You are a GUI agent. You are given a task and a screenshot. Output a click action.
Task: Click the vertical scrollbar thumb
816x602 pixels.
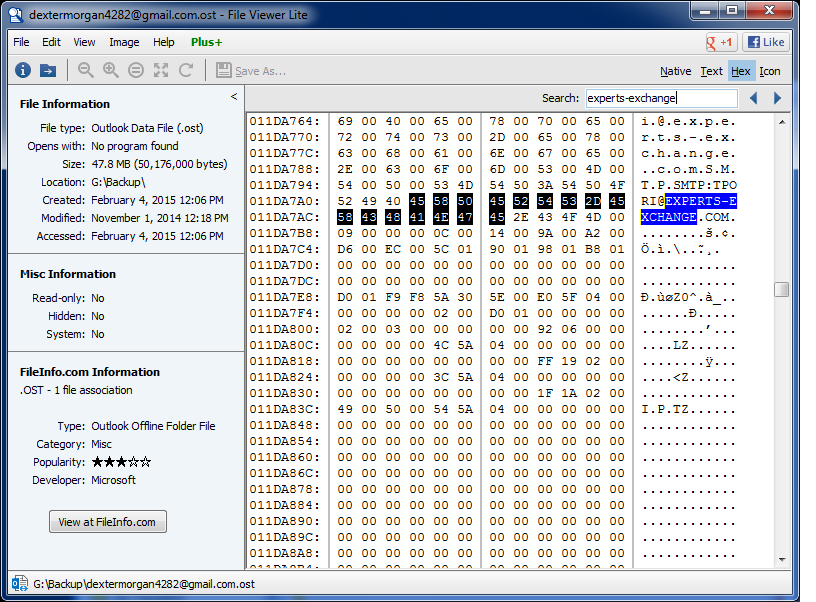point(782,289)
